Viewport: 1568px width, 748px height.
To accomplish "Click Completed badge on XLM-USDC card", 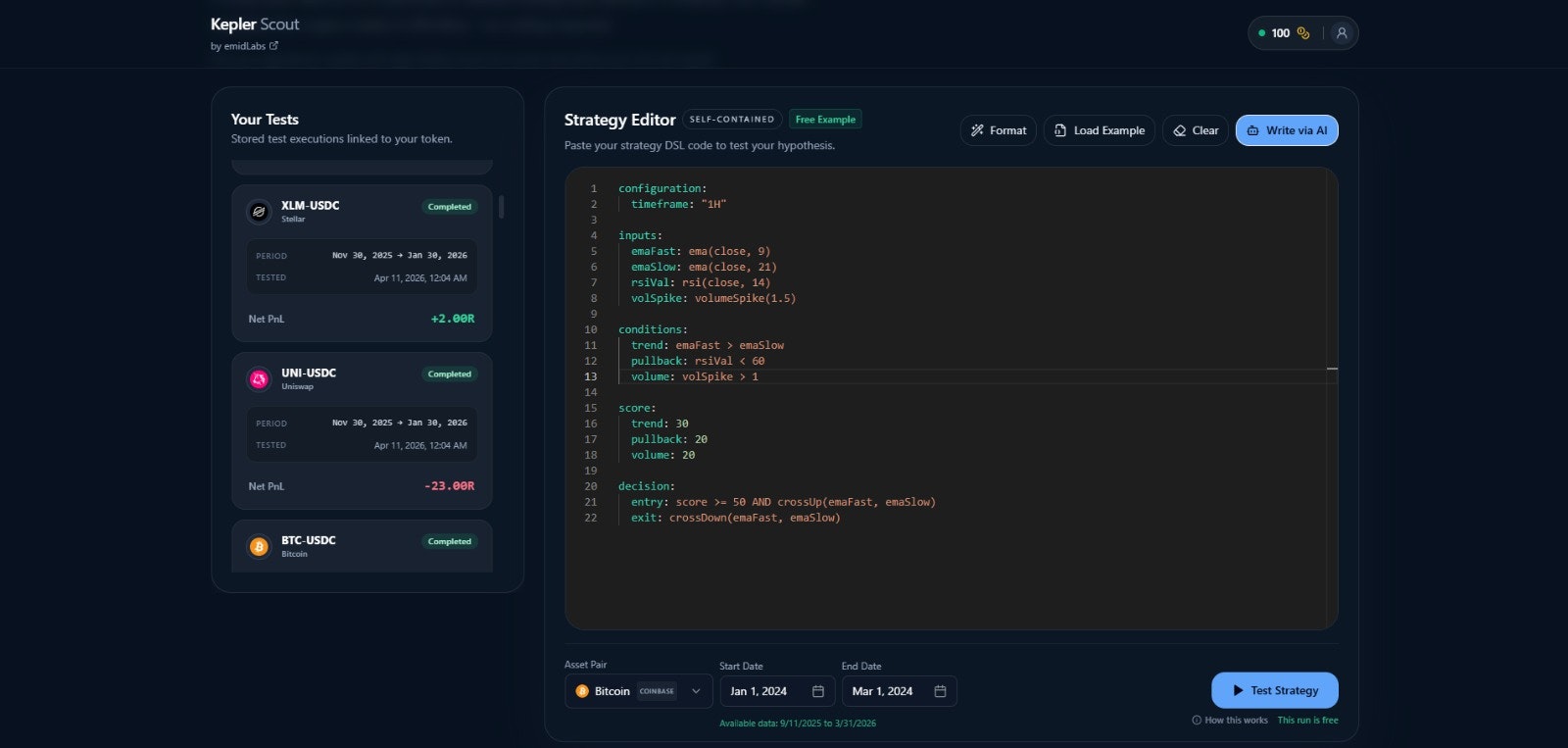I will tap(450, 207).
